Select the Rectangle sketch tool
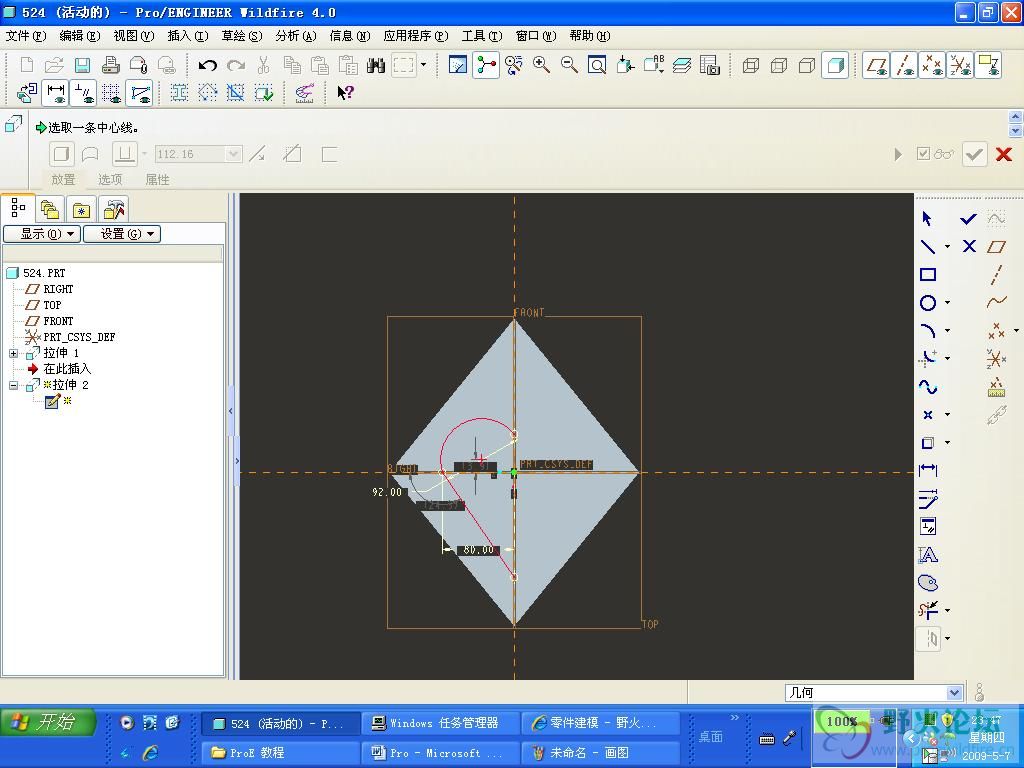Viewport: 1024px width, 768px height. click(927, 274)
